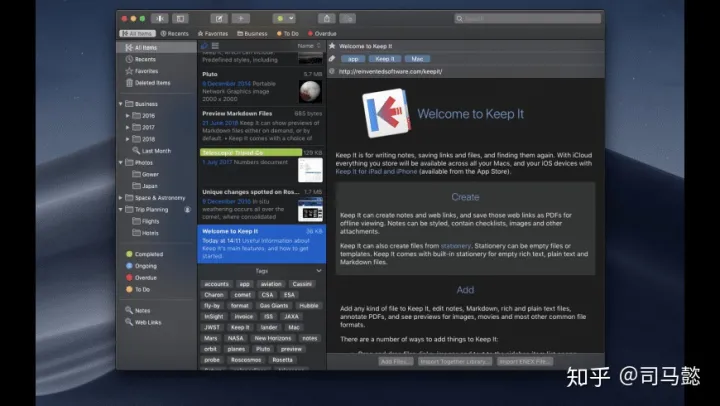Collapse the Business folder triangle
Image resolution: width=720 pixels, height=406 pixels.
pos(121,104)
